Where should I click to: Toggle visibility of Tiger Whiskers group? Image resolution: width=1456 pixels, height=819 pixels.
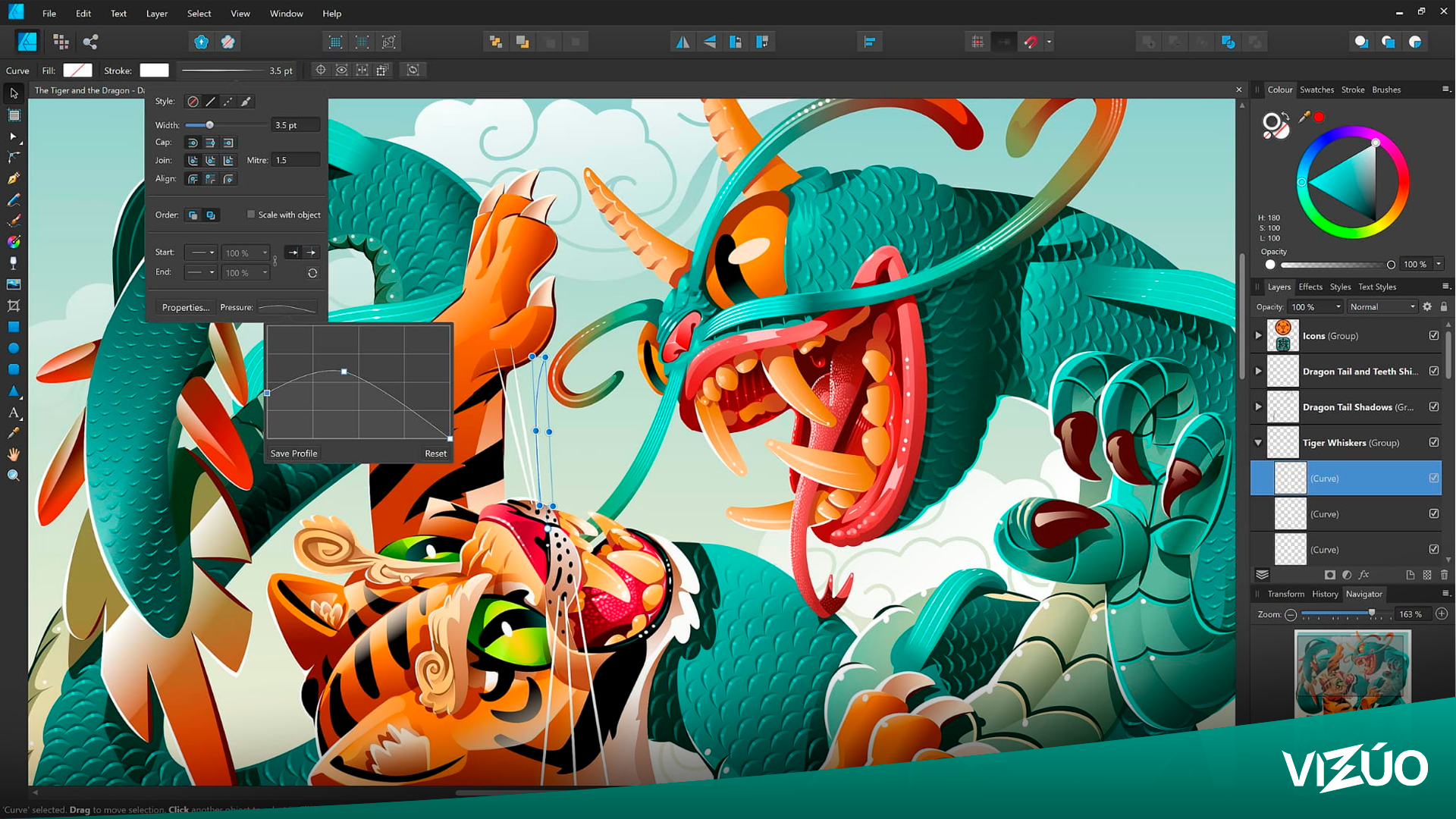tap(1433, 442)
